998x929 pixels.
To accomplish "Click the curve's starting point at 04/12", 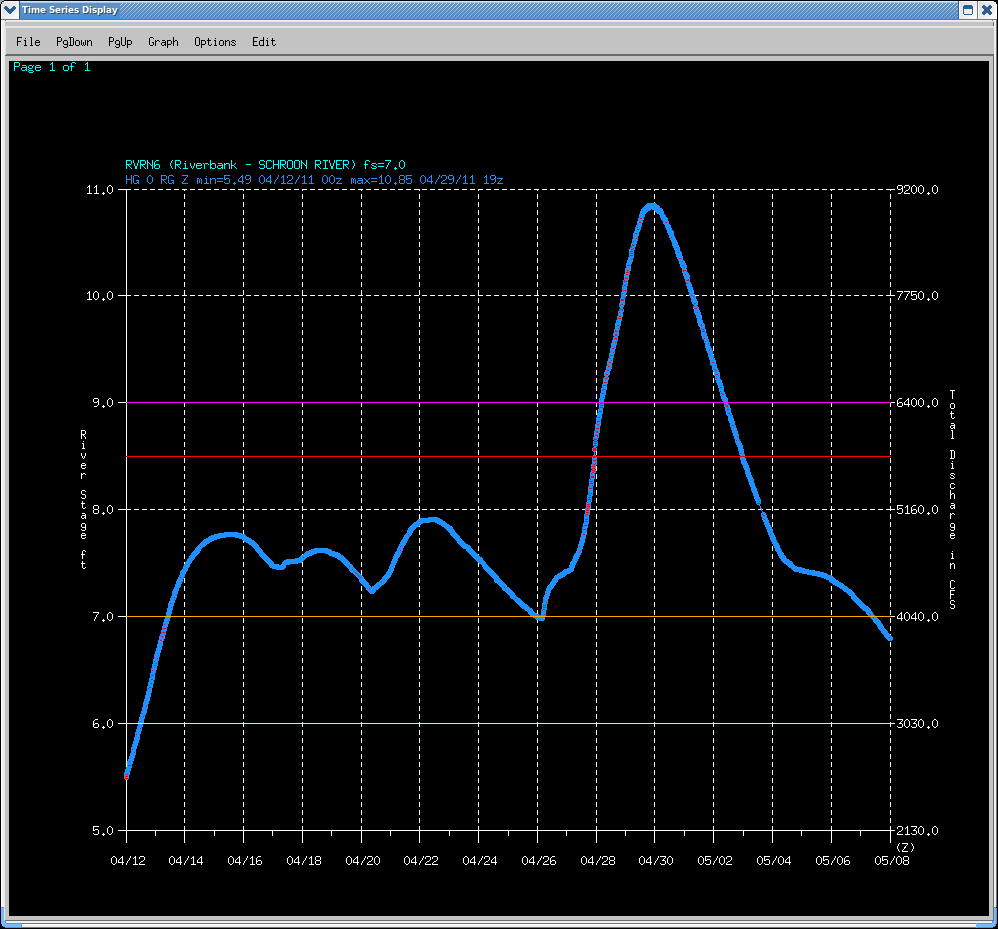I will click(x=127, y=776).
